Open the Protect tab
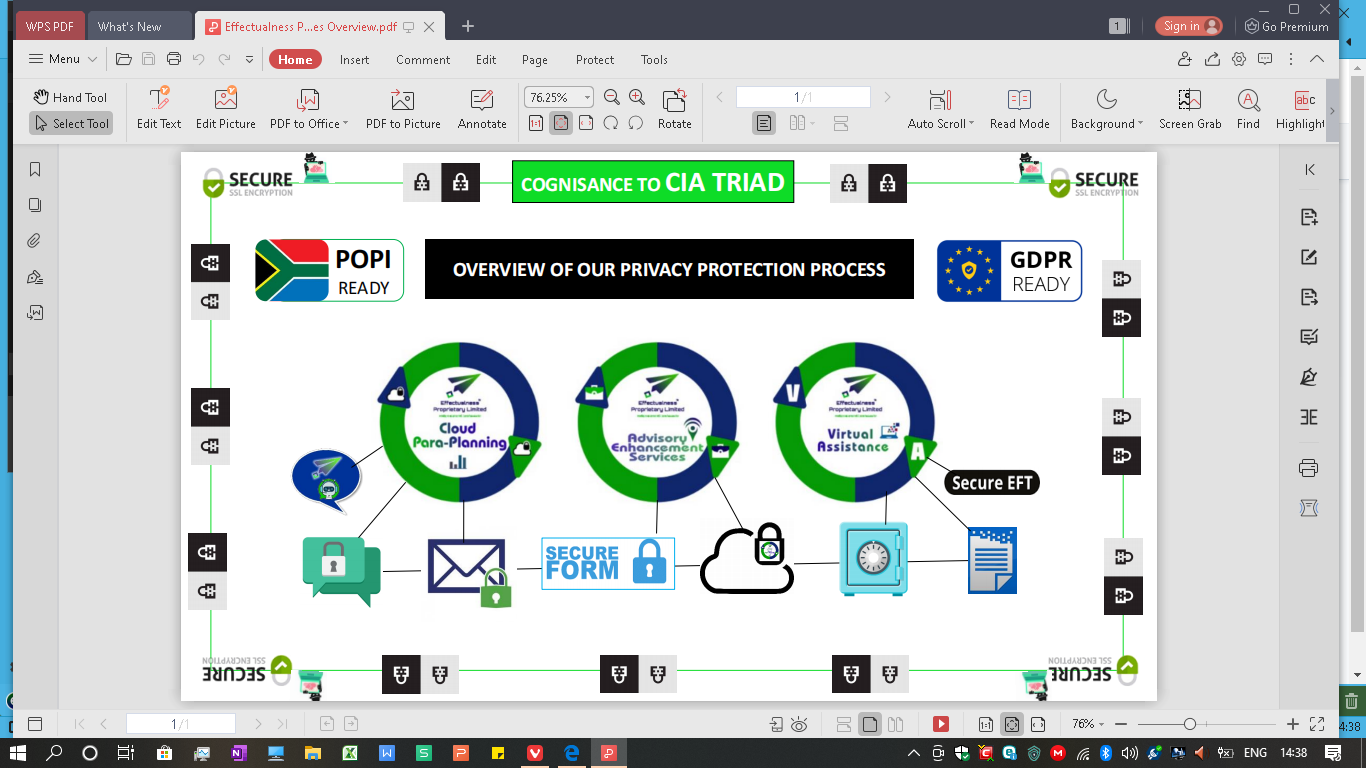The width and height of the screenshot is (1366, 768). pyautogui.click(x=595, y=59)
